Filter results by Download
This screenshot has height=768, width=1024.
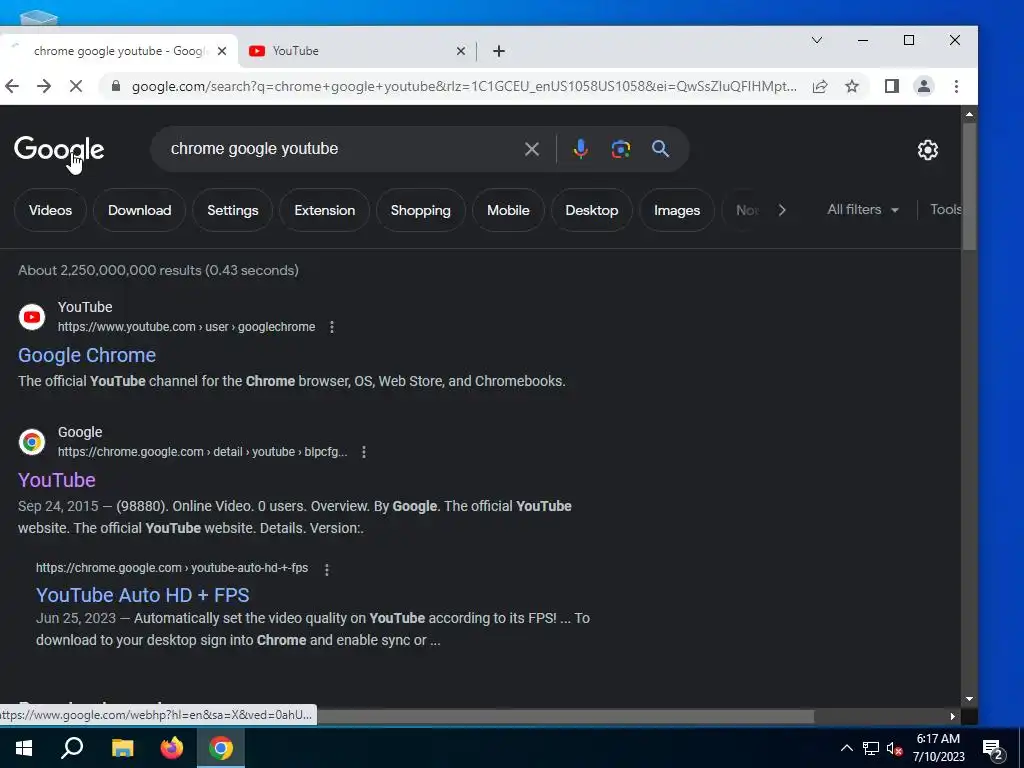click(139, 210)
